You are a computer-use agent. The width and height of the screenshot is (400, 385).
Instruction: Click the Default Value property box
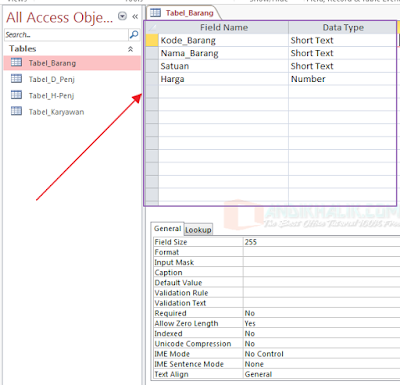tap(321, 283)
